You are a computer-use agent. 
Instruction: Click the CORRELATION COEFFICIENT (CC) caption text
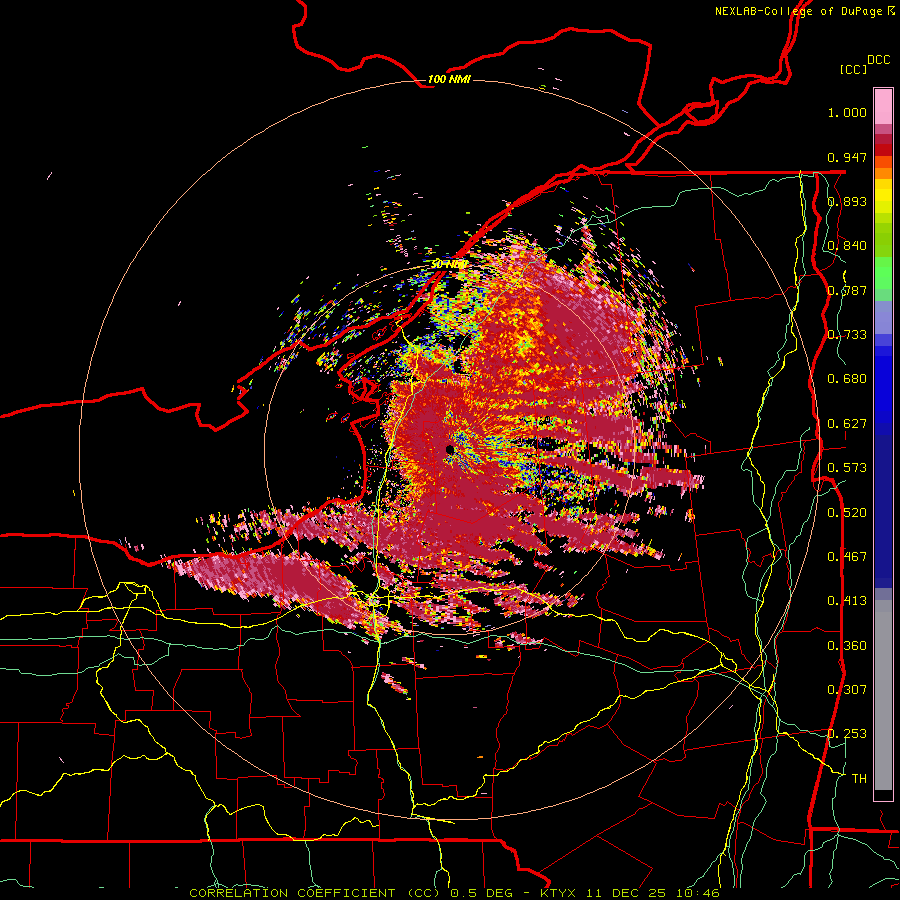pyautogui.click(x=314, y=893)
